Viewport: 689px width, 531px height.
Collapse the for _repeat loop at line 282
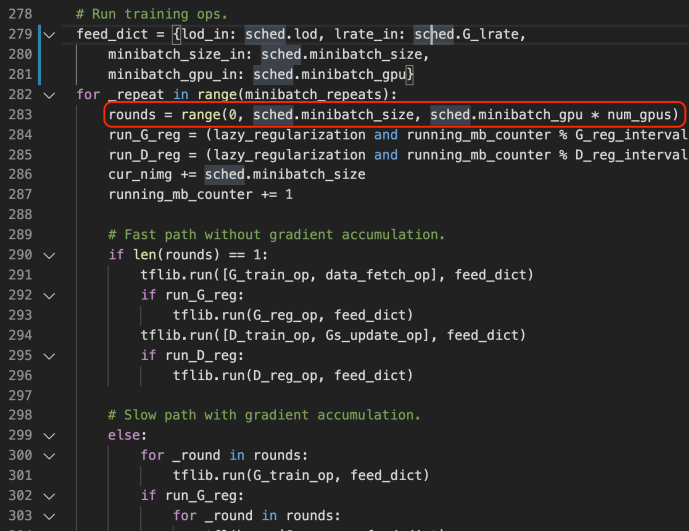pyautogui.click(x=50, y=95)
